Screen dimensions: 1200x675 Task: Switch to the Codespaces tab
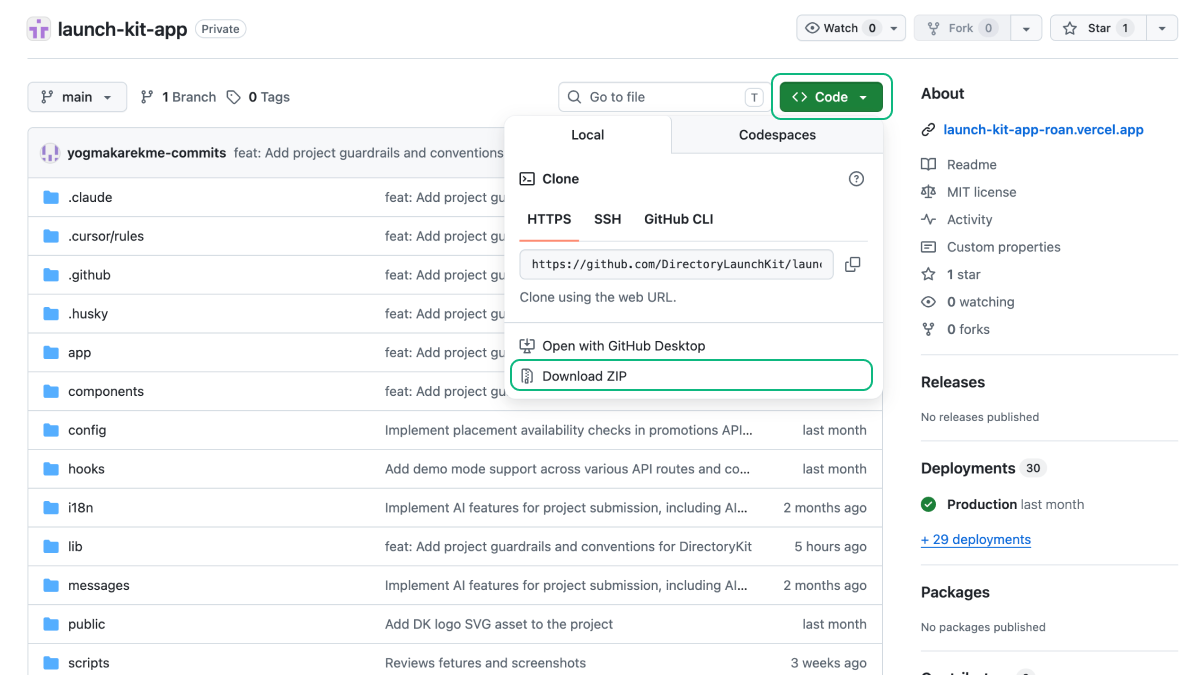pyautogui.click(x=777, y=135)
